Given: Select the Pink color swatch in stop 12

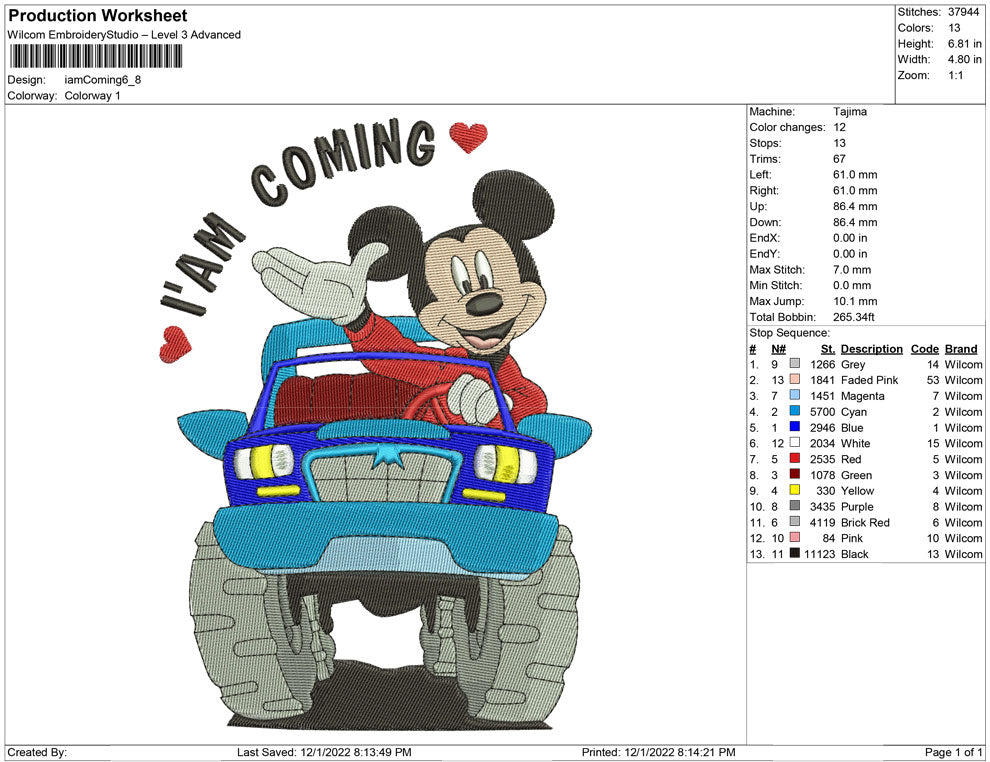Looking at the screenshot, I should pyautogui.click(x=795, y=537).
